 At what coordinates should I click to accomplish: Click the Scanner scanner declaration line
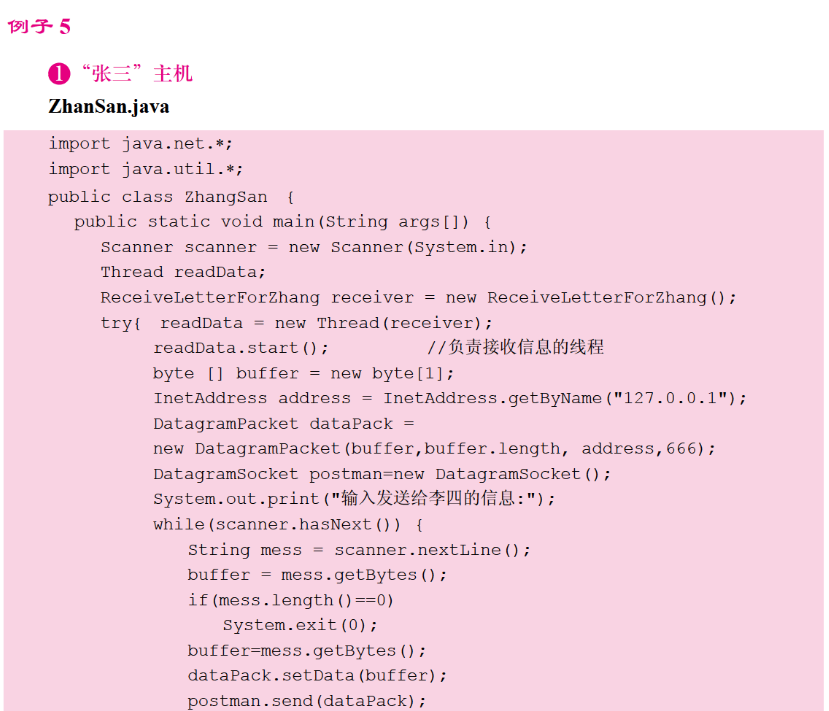(313, 246)
